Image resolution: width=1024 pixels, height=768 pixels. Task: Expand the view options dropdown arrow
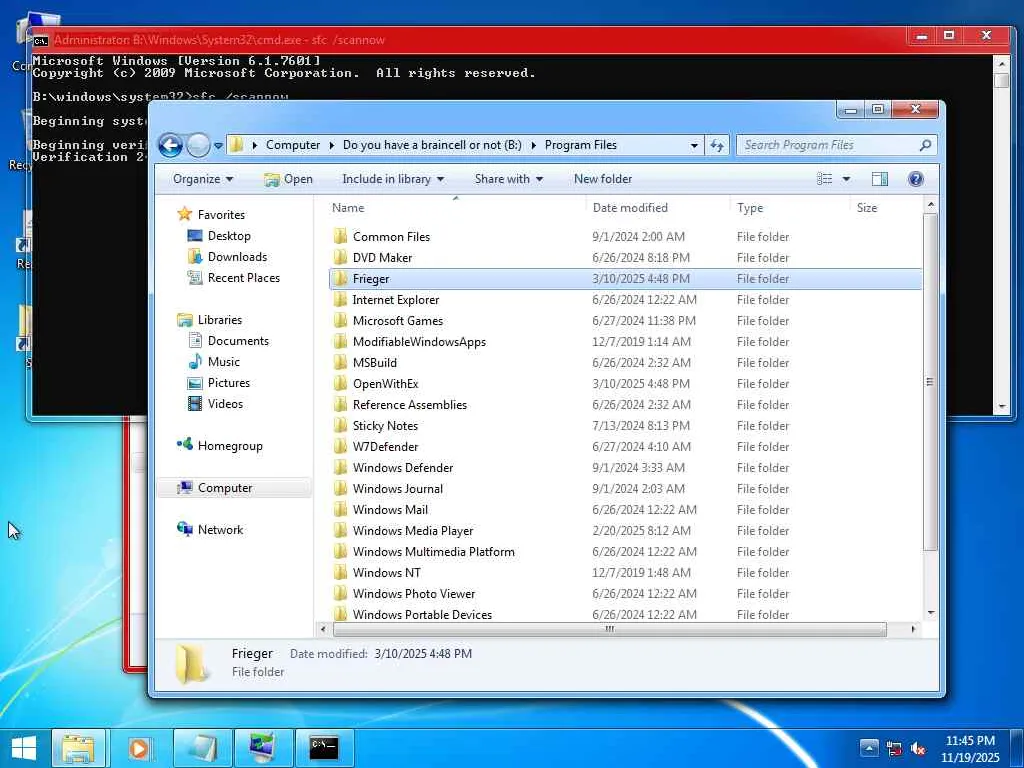click(x=846, y=179)
